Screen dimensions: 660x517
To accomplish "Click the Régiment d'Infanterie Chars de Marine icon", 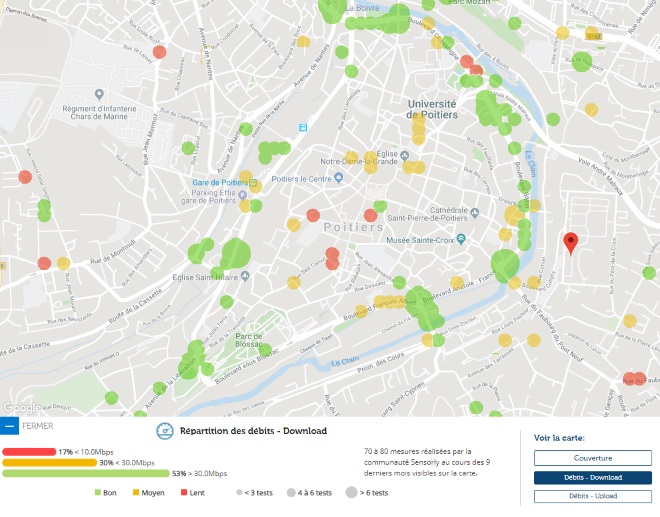I will click(99, 93).
